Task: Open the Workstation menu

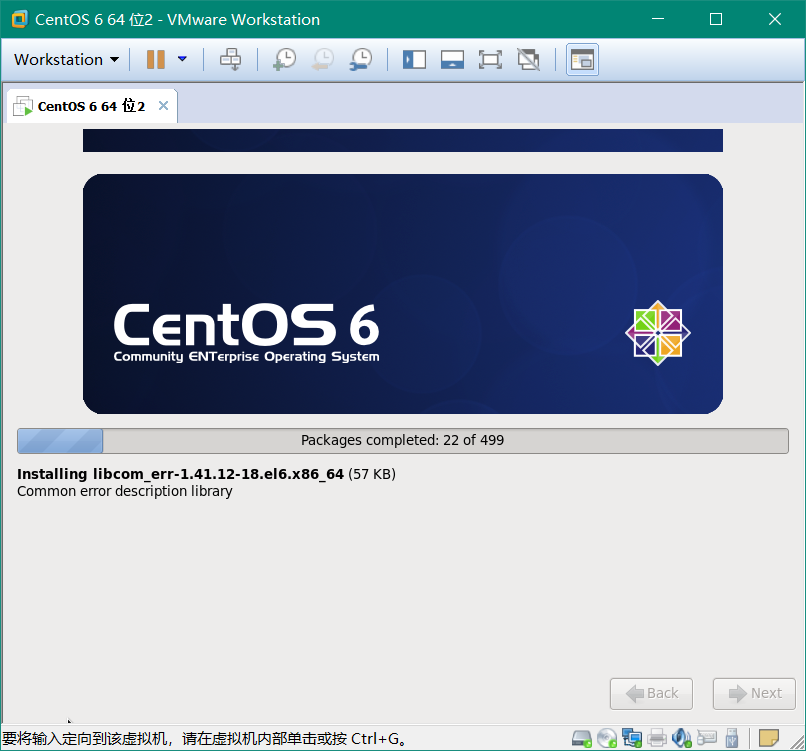Action: coord(66,60)
